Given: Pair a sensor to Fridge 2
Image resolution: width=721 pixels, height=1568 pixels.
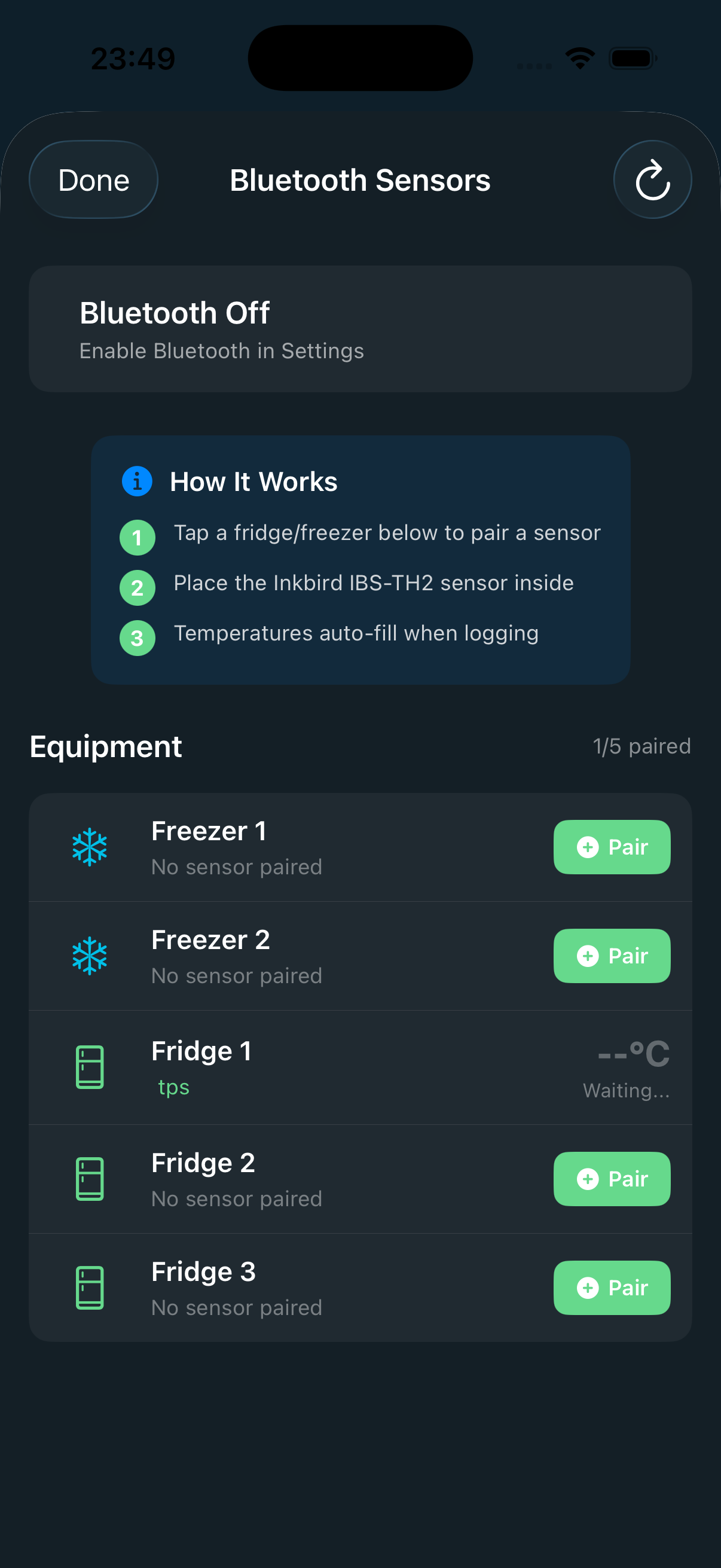Looking at the screenshot, I should click(x=612, y=1179).
